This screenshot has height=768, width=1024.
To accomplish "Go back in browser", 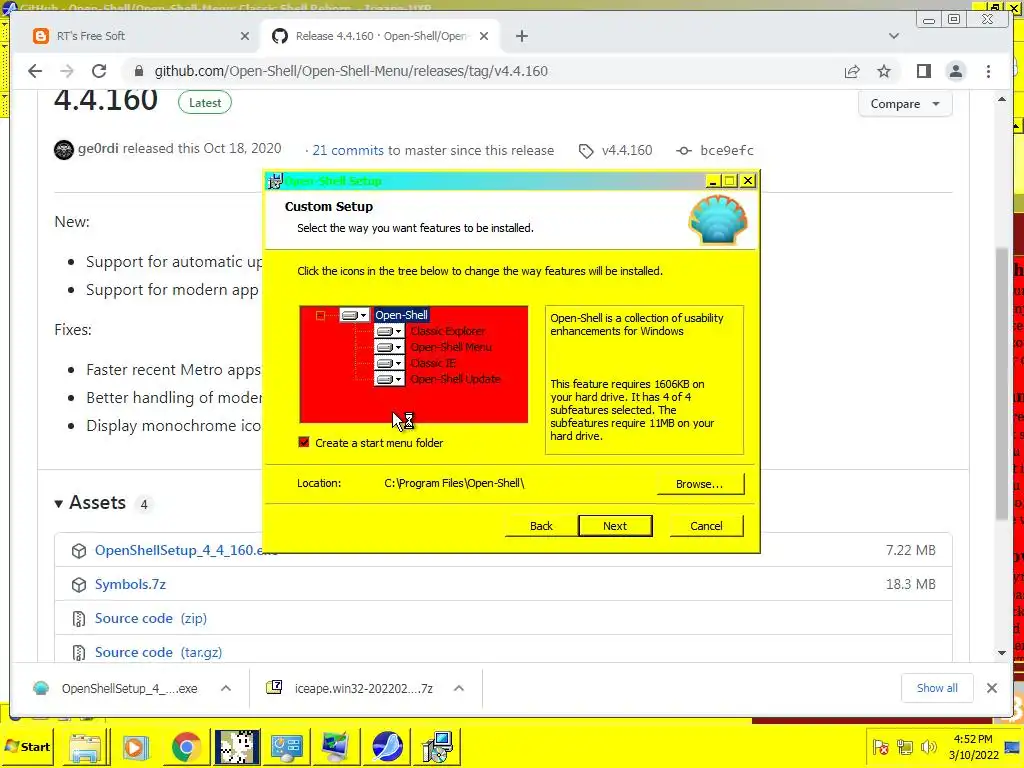I will [35, 71].
